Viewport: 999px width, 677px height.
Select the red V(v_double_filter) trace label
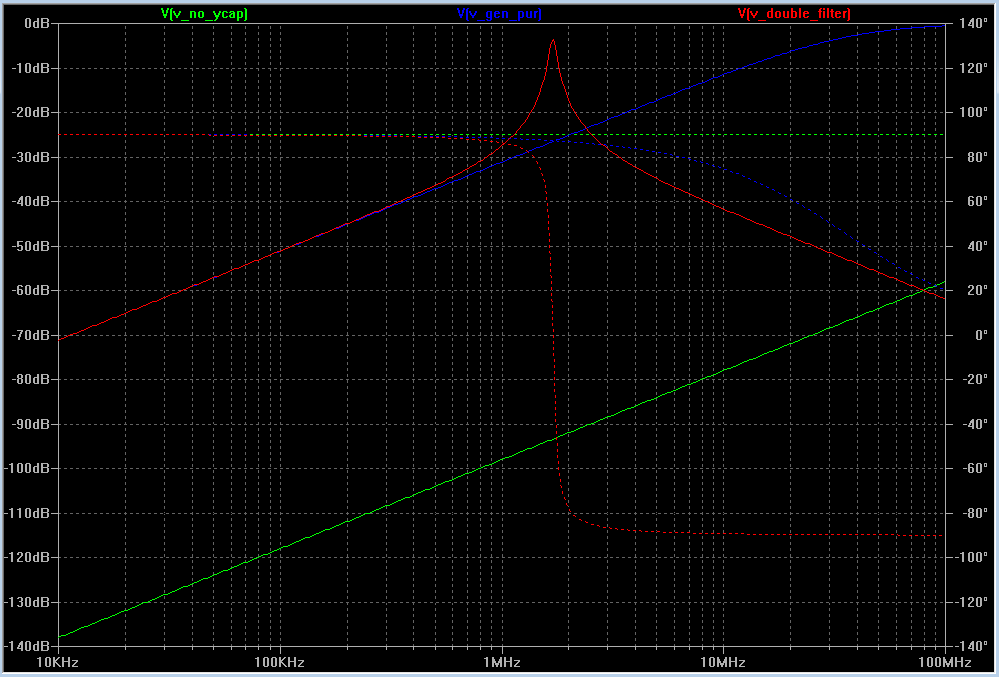(794, 13)
